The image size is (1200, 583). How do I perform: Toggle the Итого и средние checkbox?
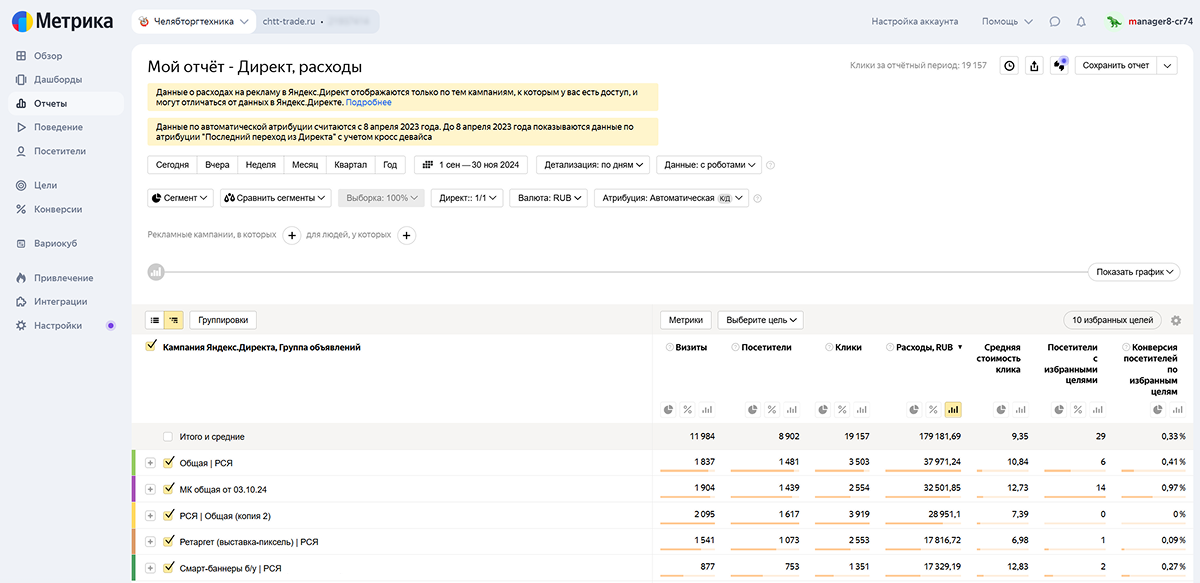click(169, 437)
